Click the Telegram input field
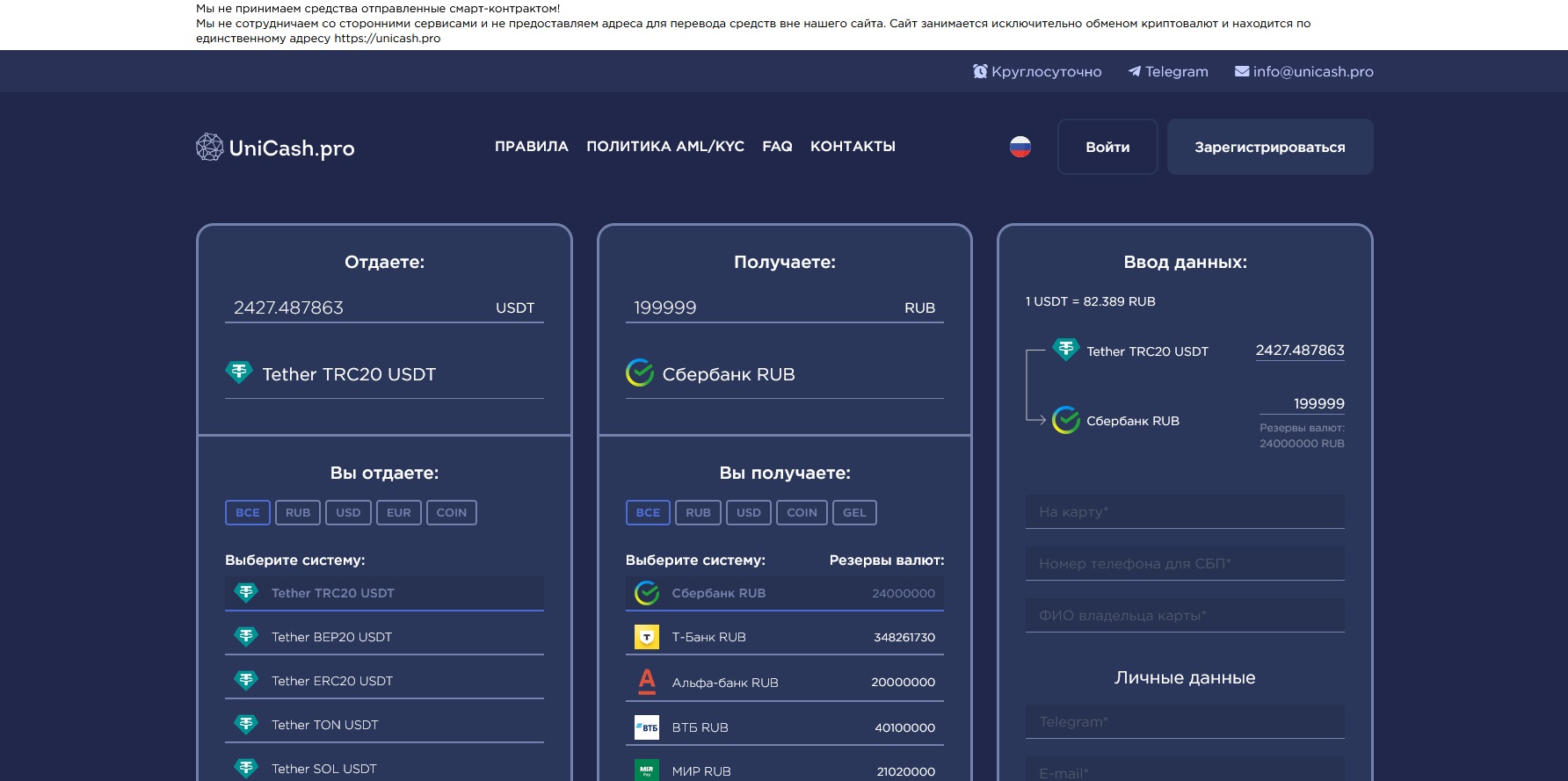 [x=1185, y=721]
